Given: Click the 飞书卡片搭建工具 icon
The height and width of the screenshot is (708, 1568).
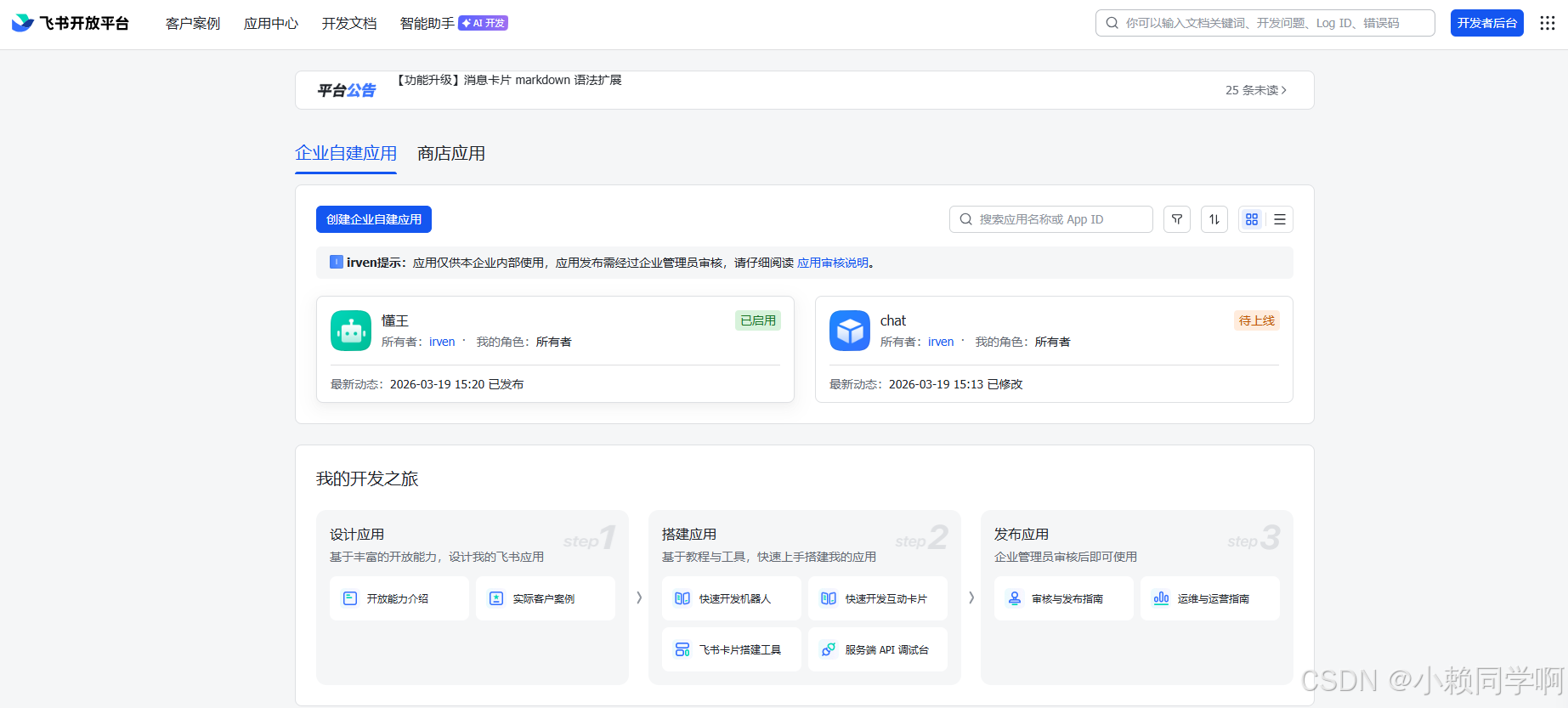Looking at the screenshot, I should pos(682,649).
